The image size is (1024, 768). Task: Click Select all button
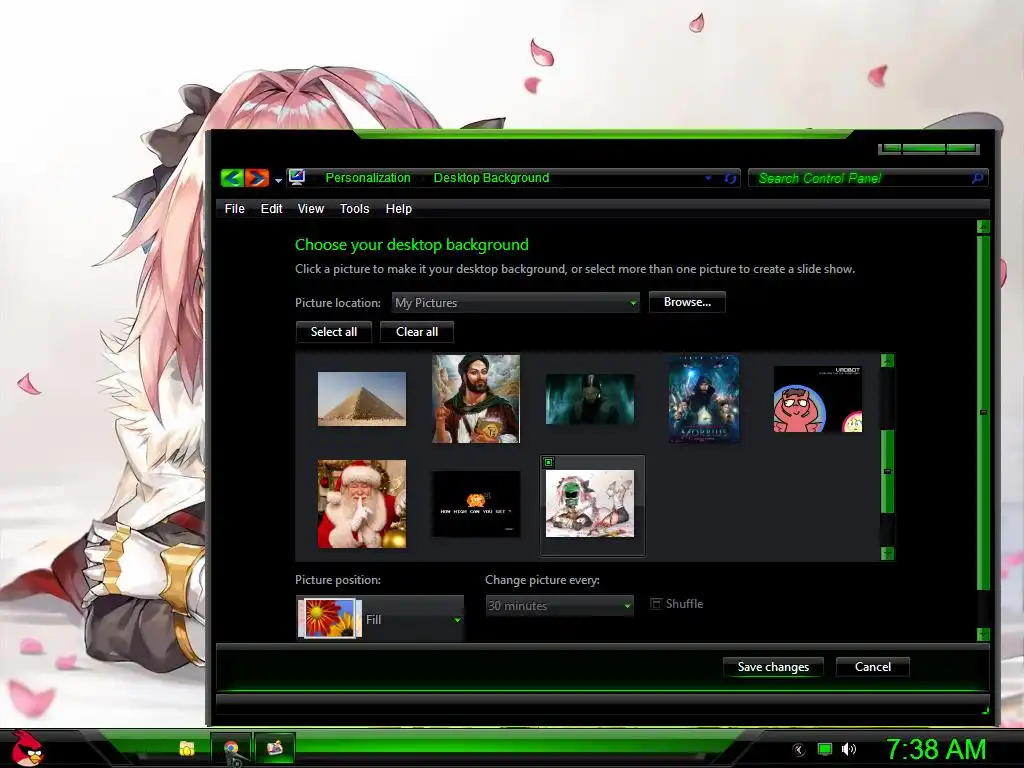point(334,332)
